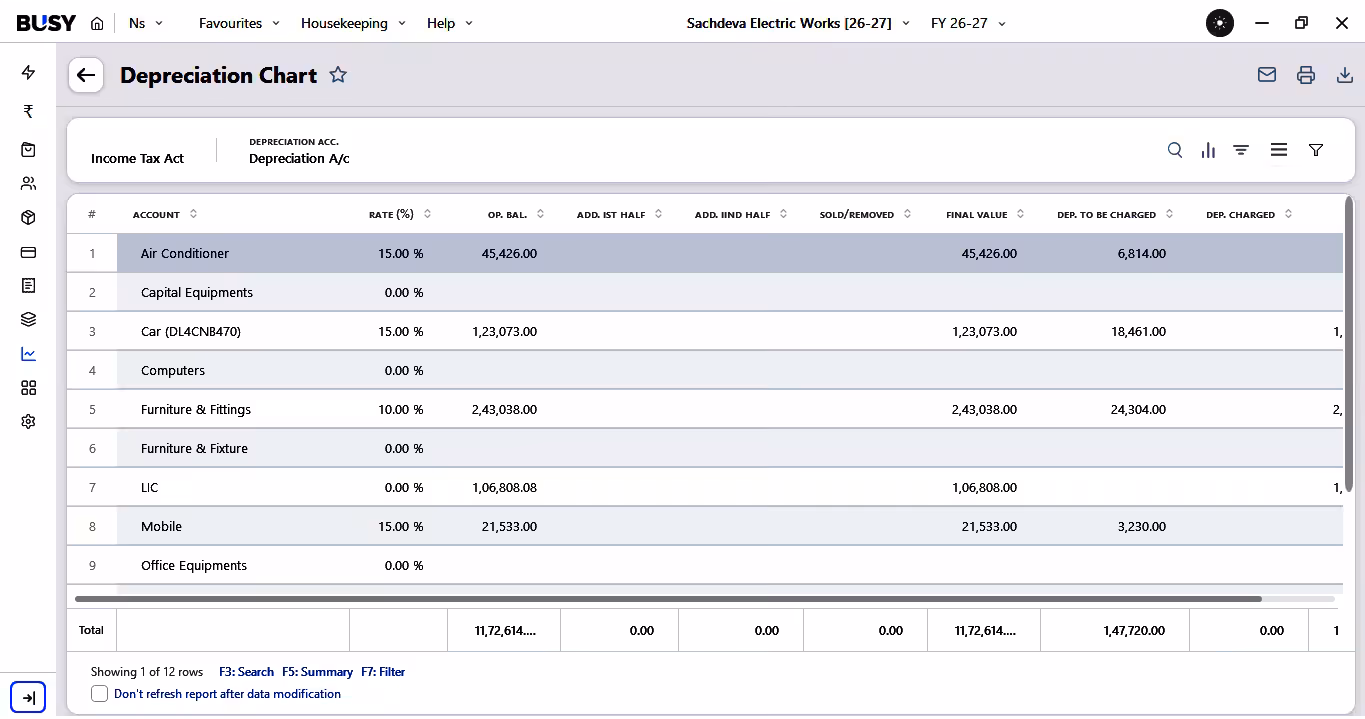The width and height of the screenshot is (1365, 719).
Task: Open the grid modules sidebar icon
Action: click(x=28, y=388)
